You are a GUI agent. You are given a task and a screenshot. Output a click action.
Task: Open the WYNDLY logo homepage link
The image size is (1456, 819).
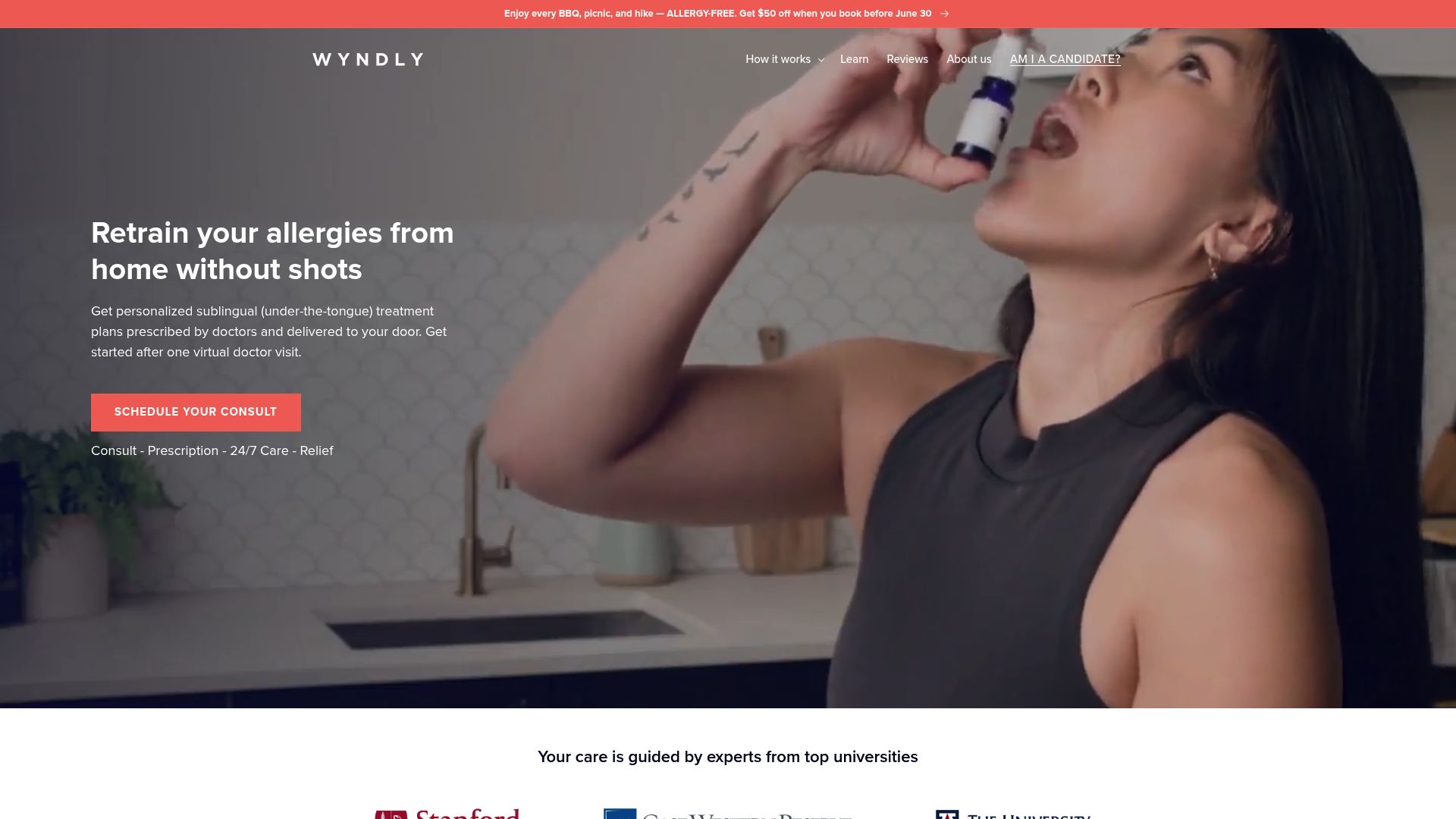368,59
